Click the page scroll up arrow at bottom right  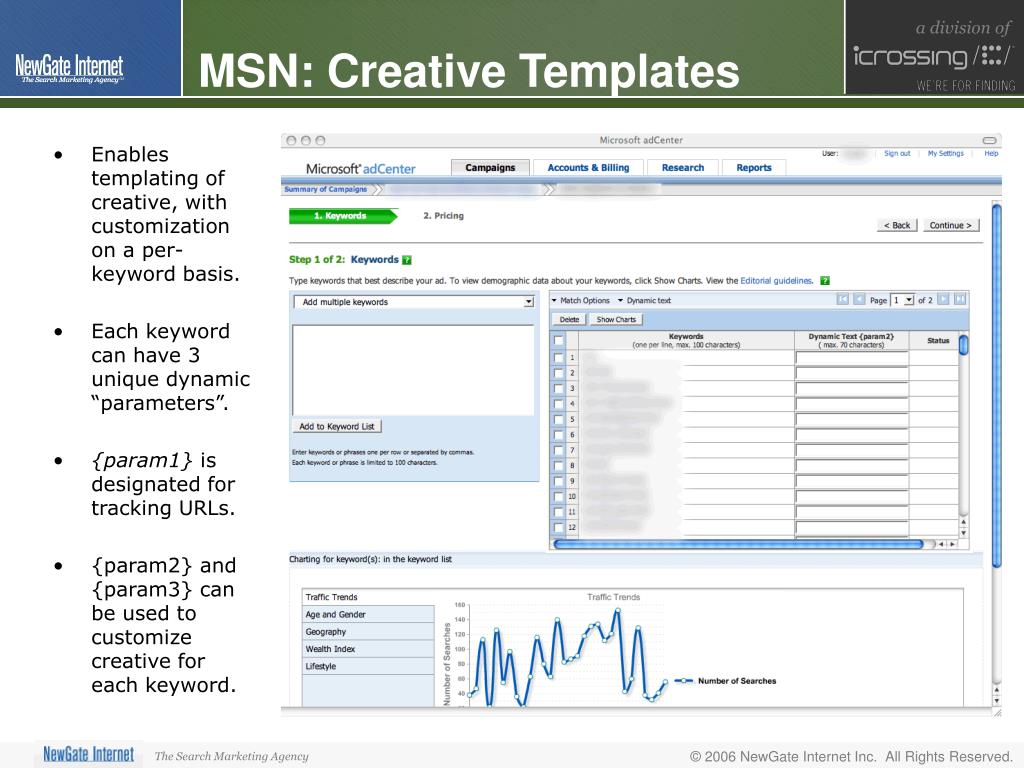tap(997, 690)
